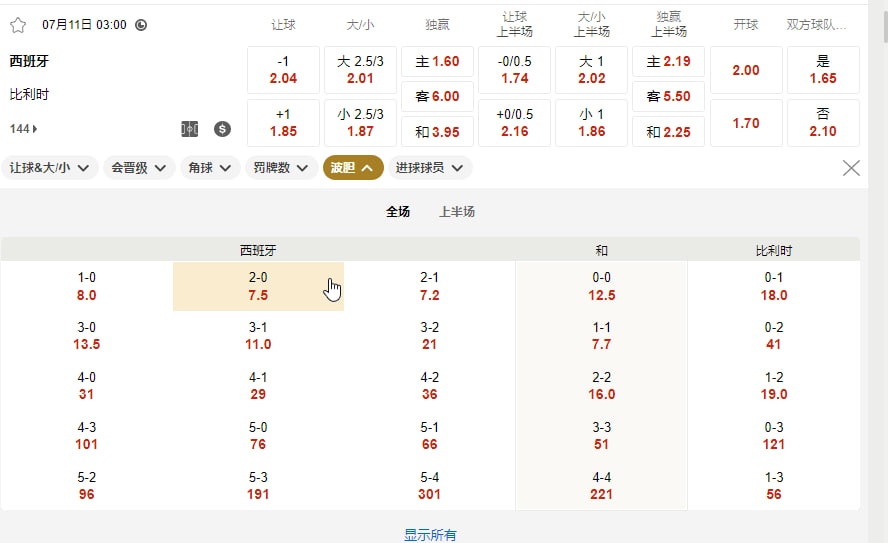Select kickoff odds 1.70

(746, 123)
